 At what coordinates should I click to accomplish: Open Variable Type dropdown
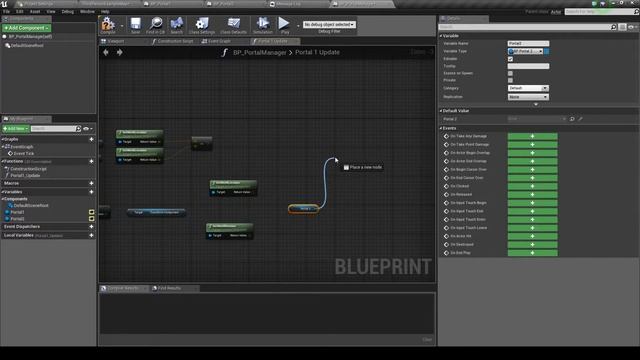[x=525, y=51]
